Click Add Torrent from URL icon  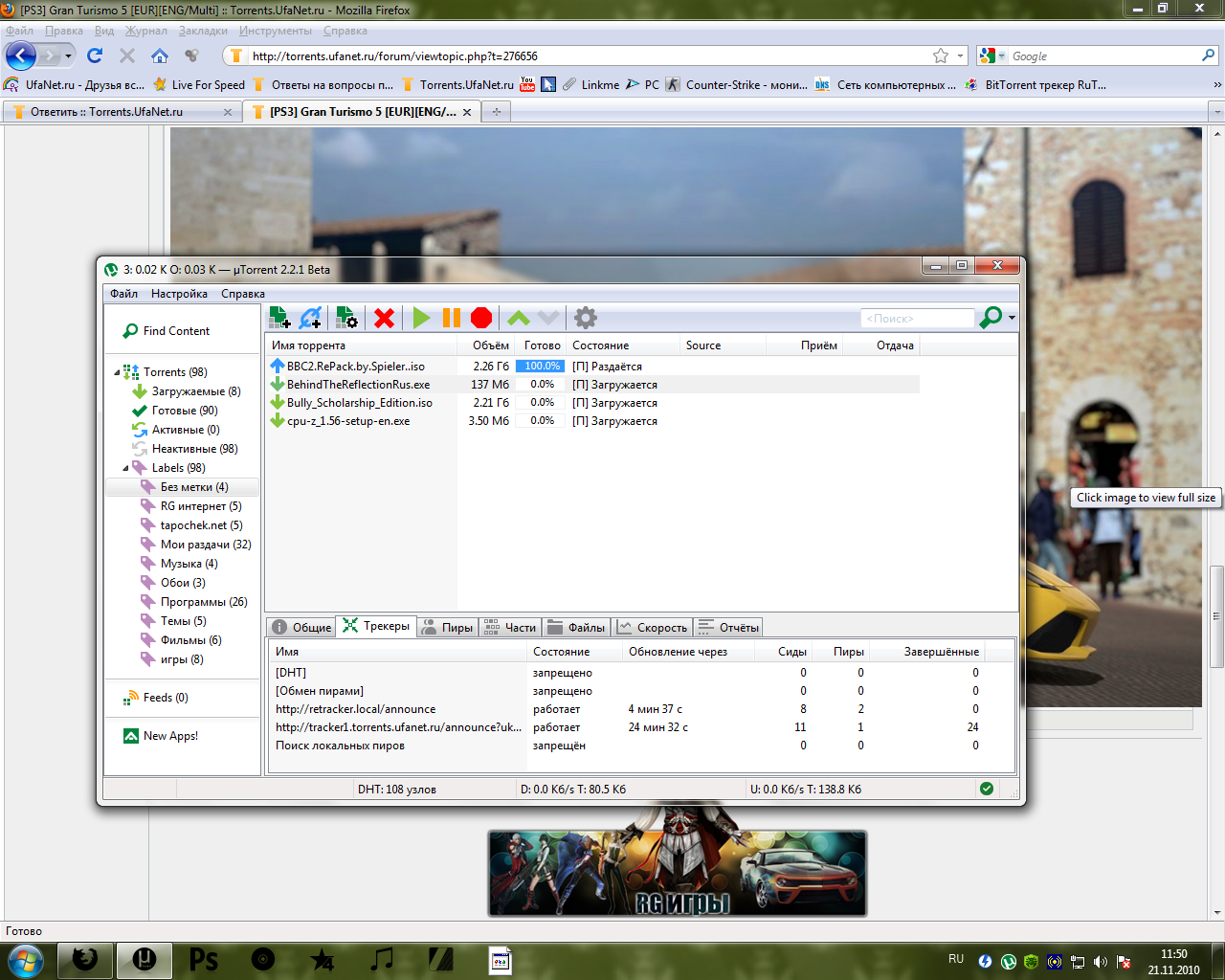tap(310, 318)
